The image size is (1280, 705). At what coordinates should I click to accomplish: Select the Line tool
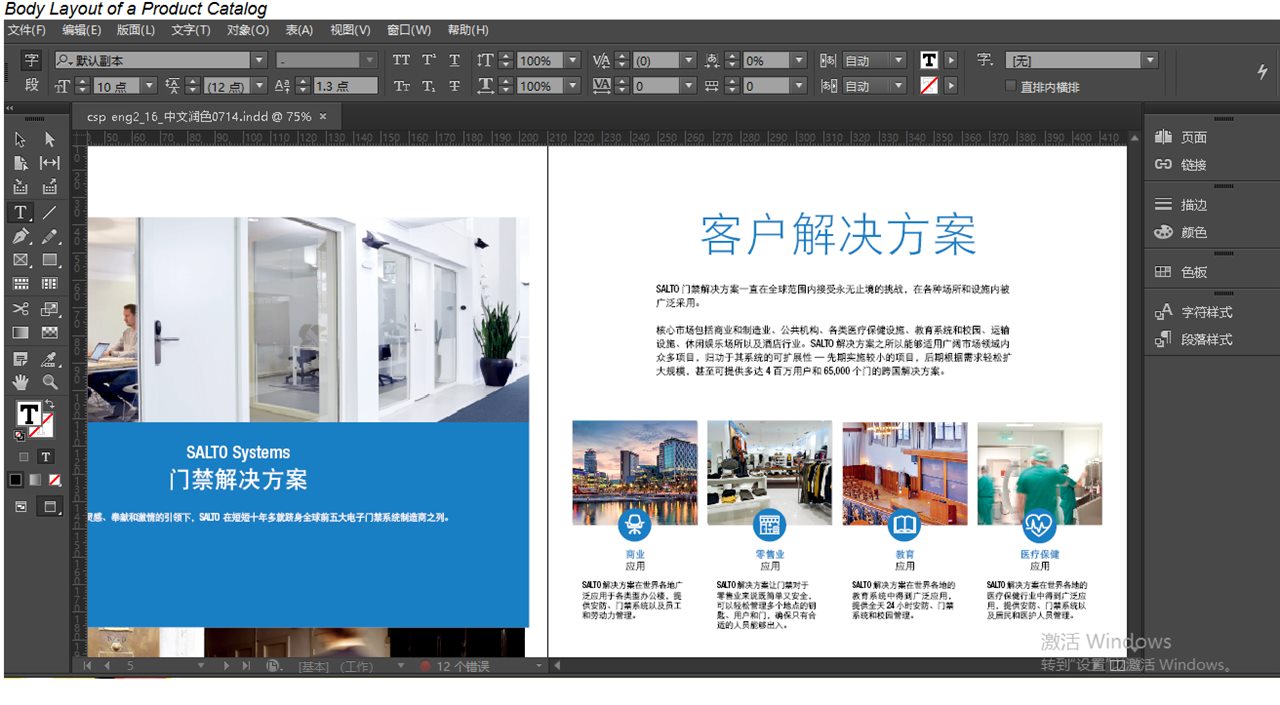pos(49,212)
